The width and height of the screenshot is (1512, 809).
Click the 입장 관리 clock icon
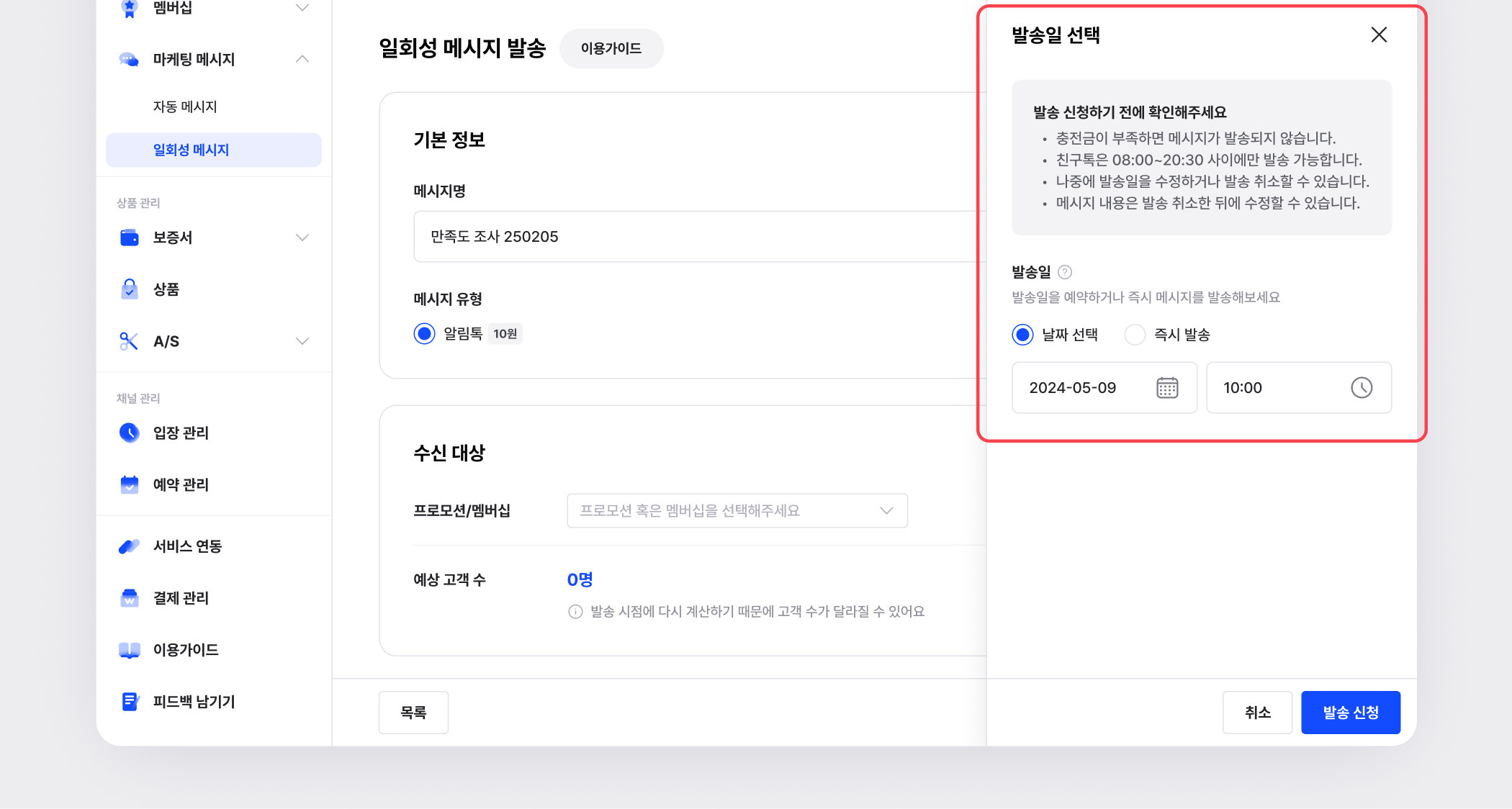click(130, 433)
